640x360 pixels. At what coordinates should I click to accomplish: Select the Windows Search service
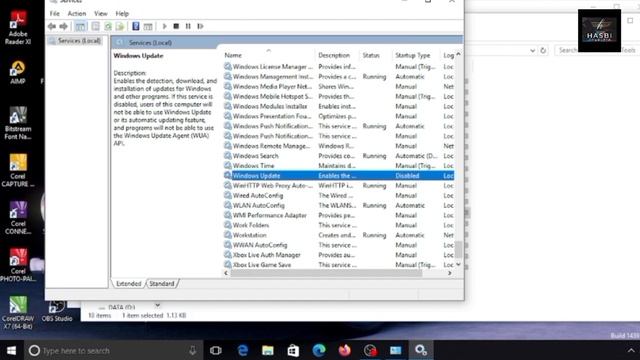(x=339, y=156)
